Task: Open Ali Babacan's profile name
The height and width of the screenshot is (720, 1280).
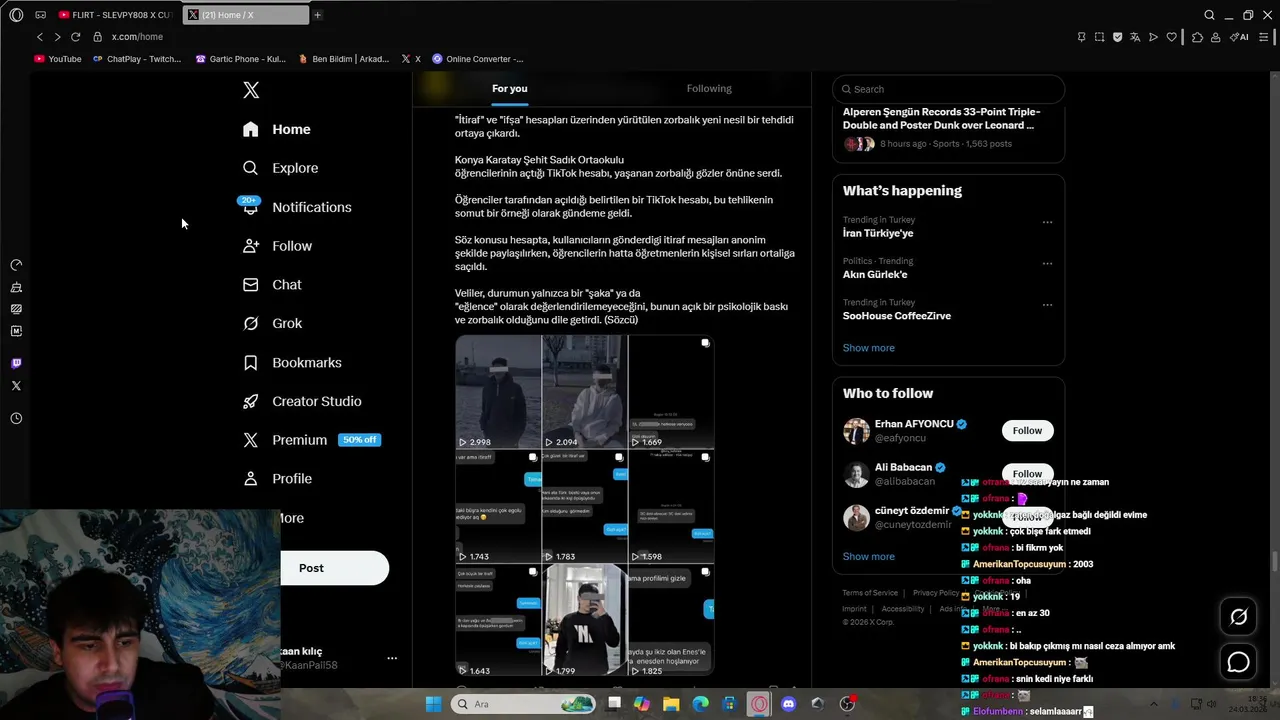Action: (x=903, y=467)
